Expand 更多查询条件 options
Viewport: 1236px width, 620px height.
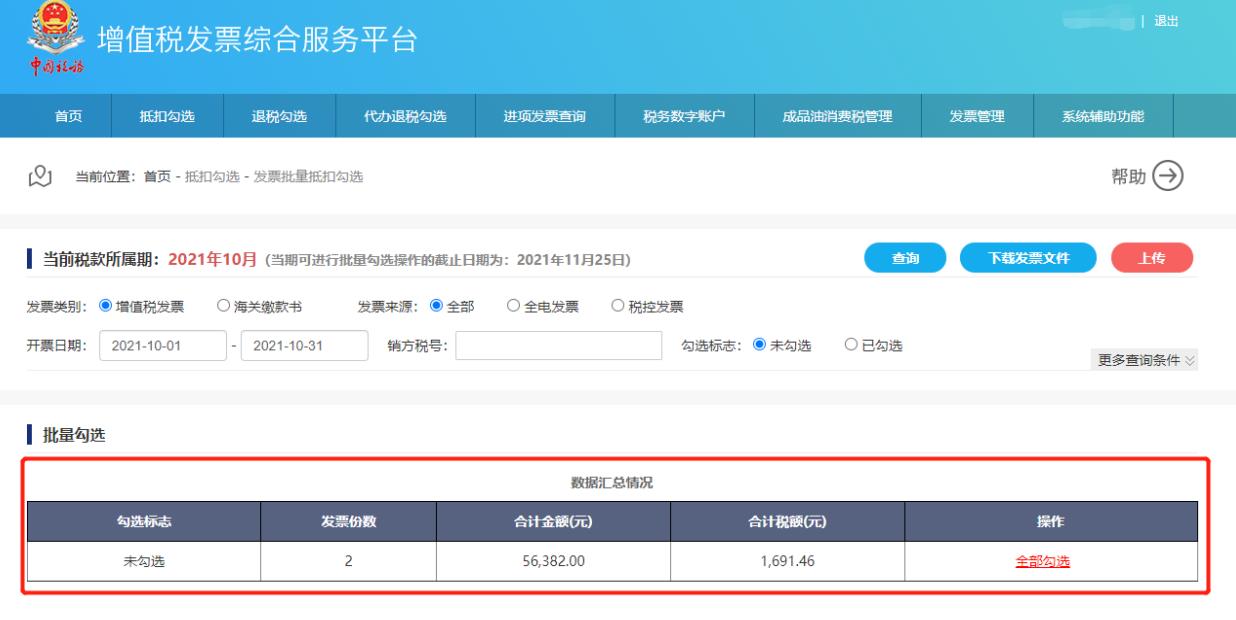1145,361
